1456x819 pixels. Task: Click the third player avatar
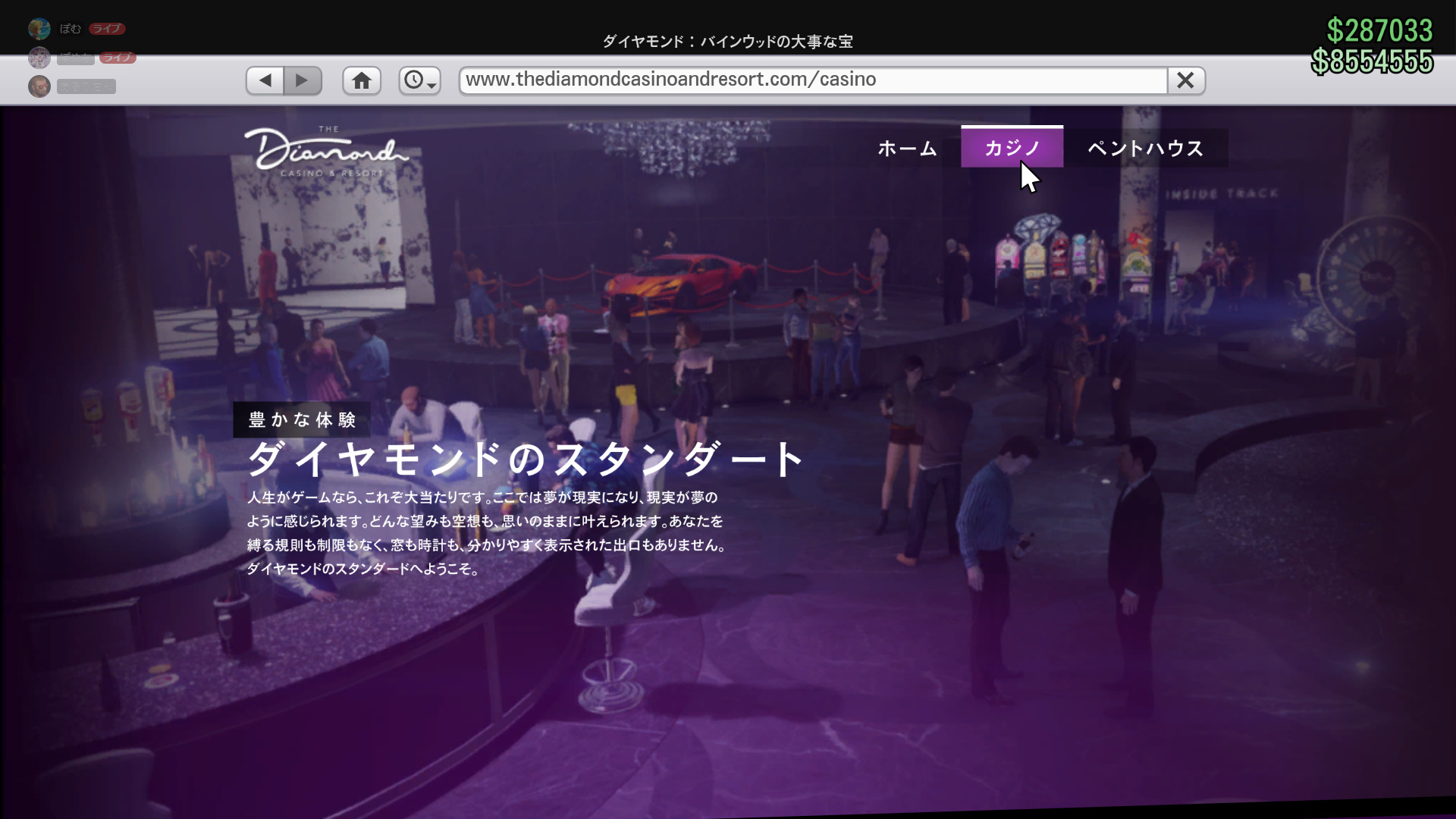[x=39, y=86]
